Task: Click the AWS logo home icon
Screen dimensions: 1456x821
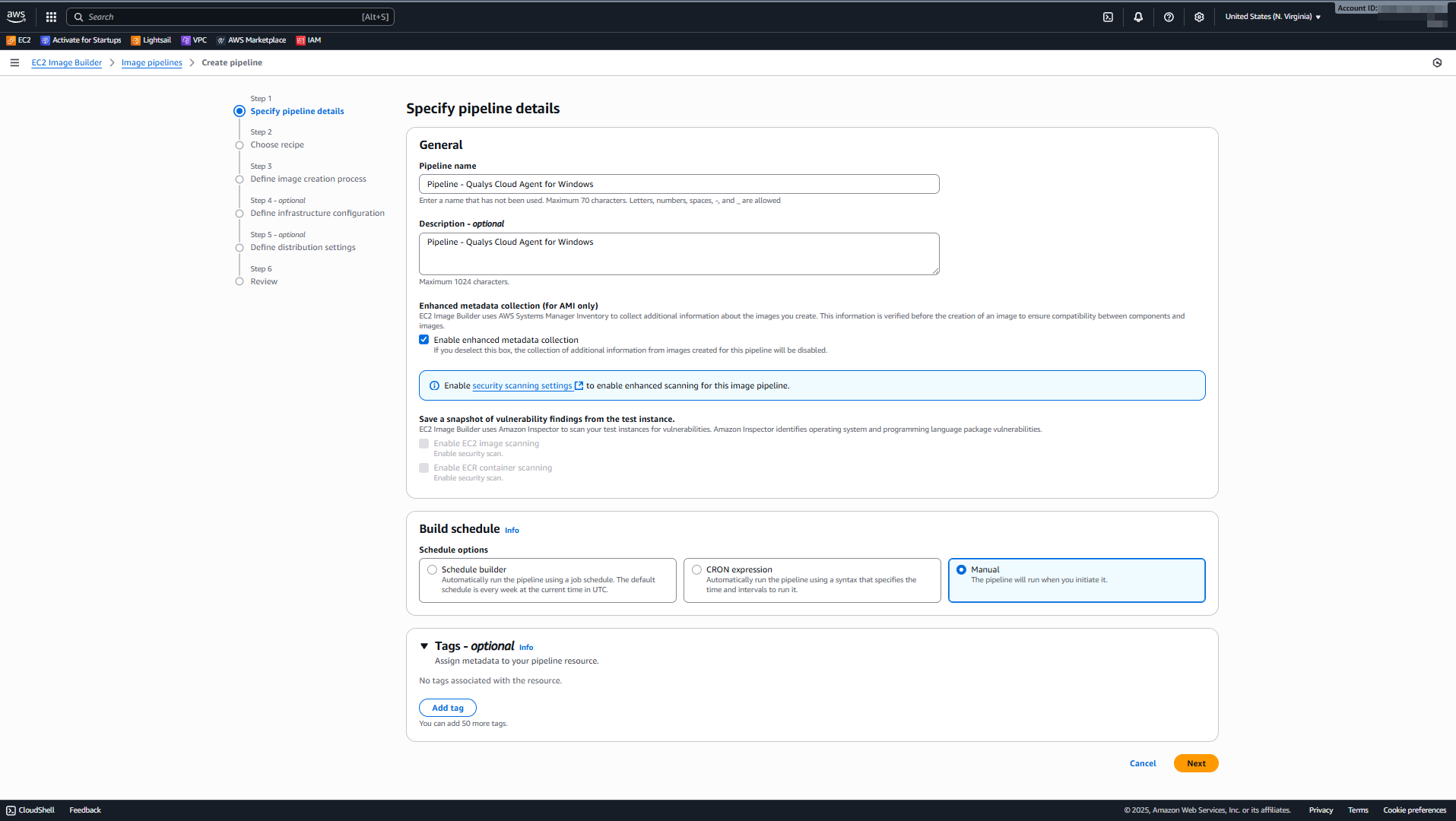Action: coord(16,17)
